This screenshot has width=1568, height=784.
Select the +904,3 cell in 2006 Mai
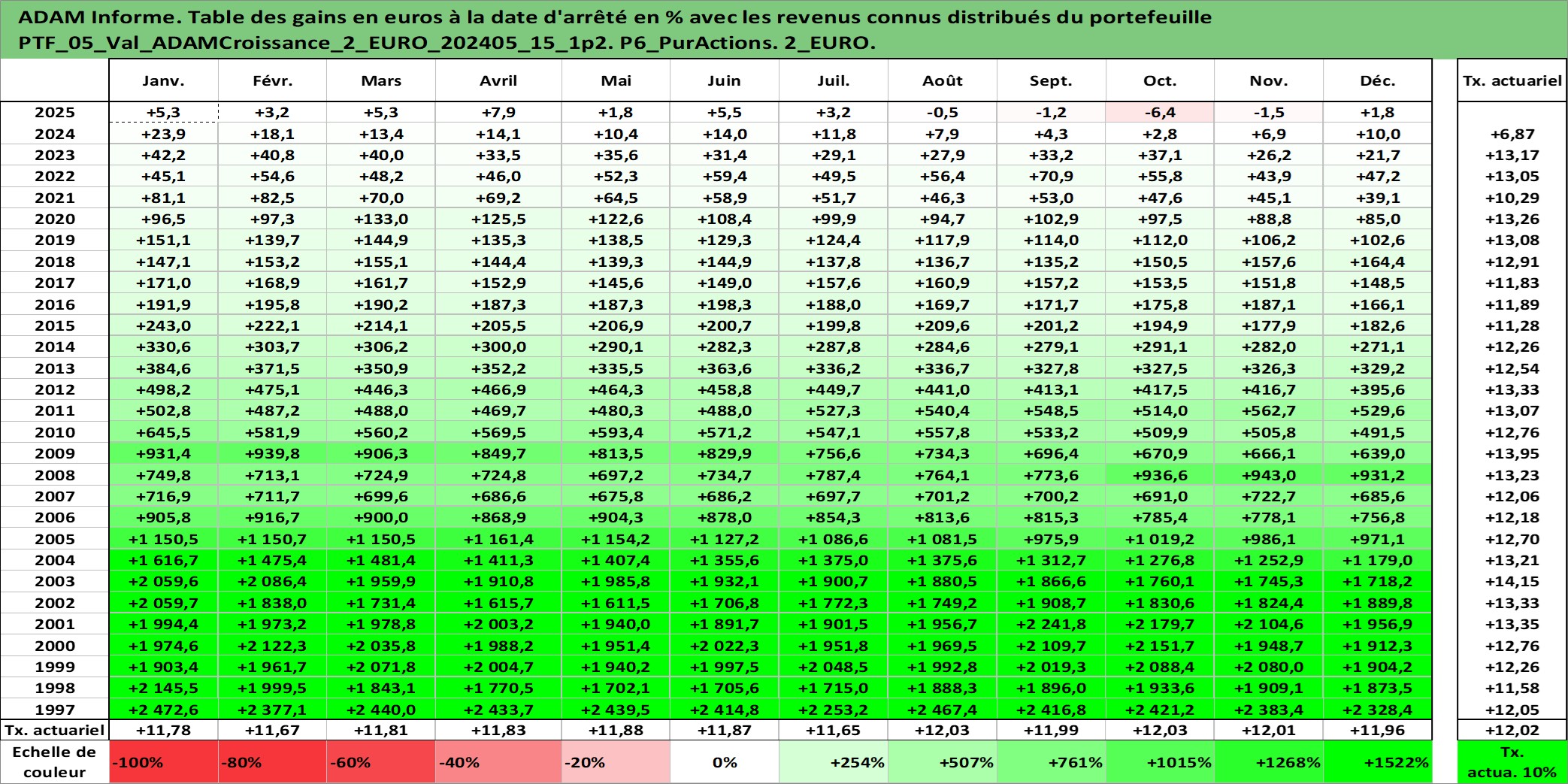tap(616, 517)
